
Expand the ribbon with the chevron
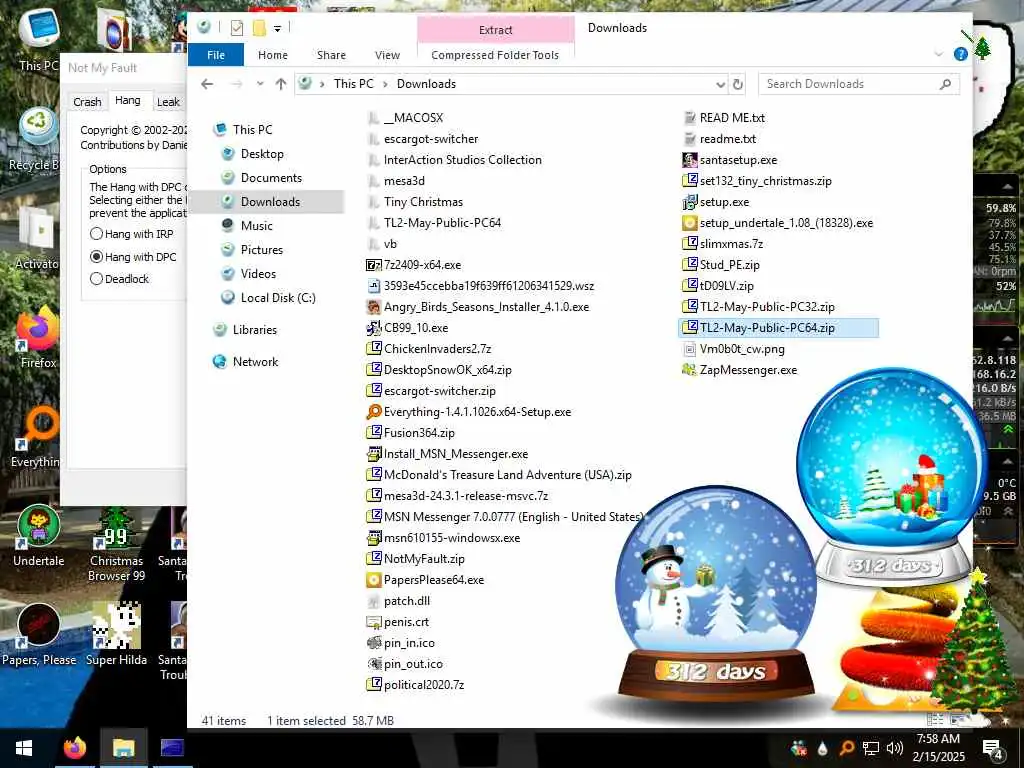(x=938, y=54)
